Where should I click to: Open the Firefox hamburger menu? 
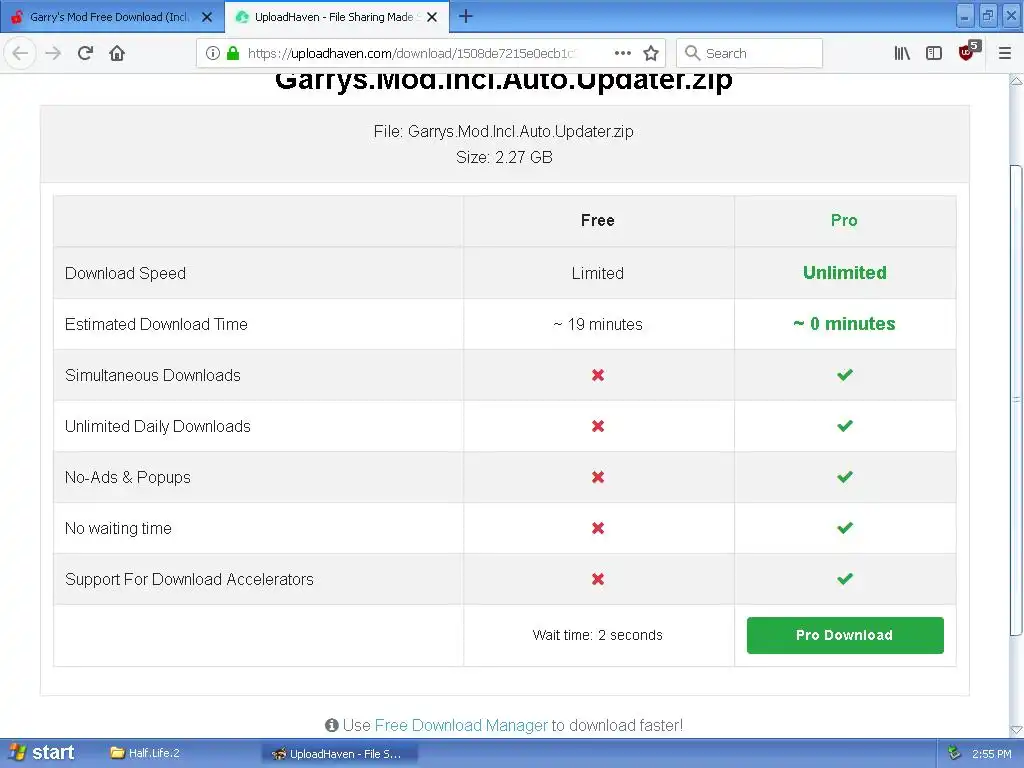(1005, 53)
